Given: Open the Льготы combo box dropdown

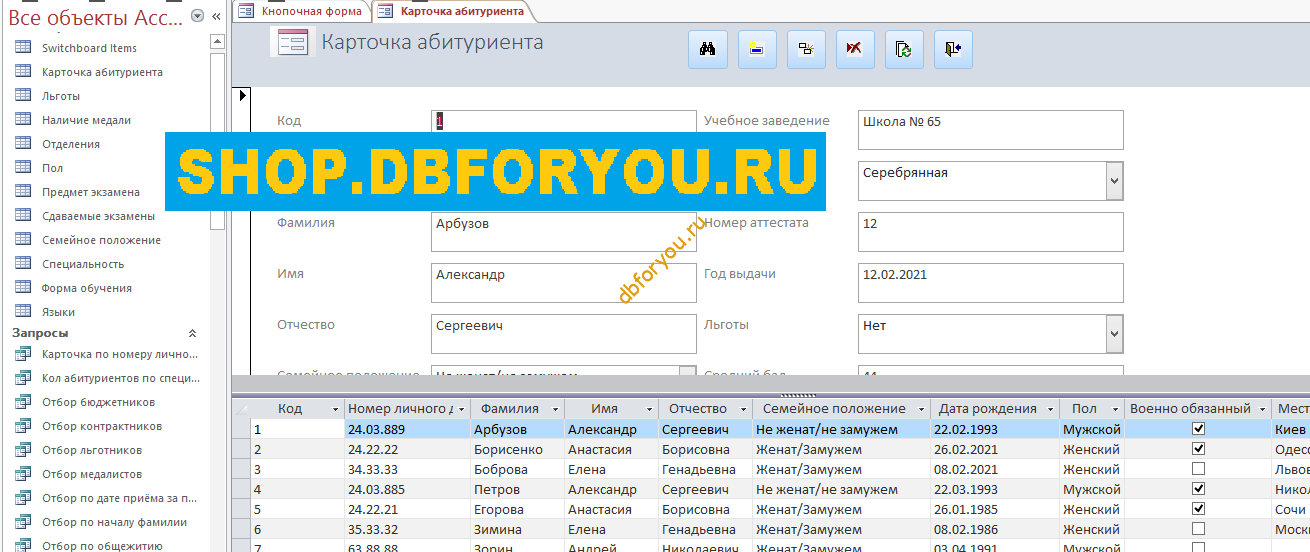Looking at the screenshot, I should (x=1114, y=333).
